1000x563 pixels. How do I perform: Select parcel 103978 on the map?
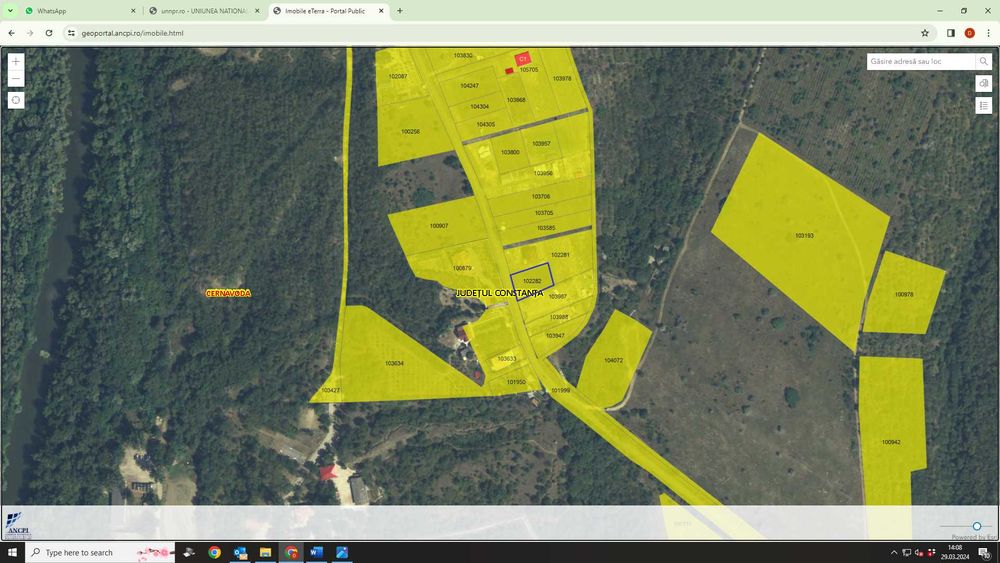(x=562, y=79)
